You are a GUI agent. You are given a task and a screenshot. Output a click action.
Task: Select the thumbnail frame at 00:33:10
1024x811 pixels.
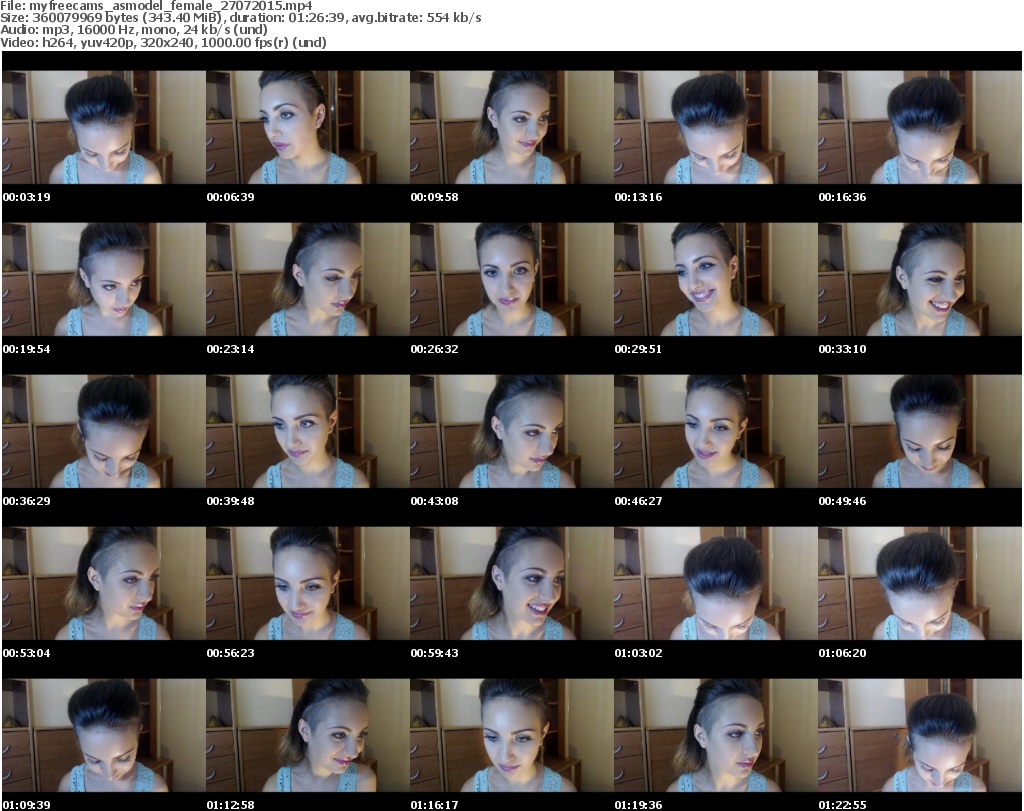[x=920, y=279]
